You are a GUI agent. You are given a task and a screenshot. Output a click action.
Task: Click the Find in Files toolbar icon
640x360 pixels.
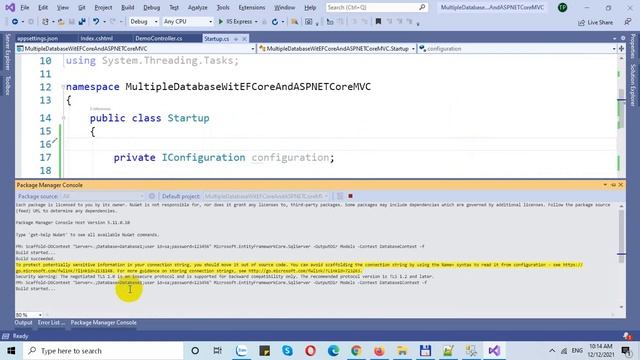point(294,22)
